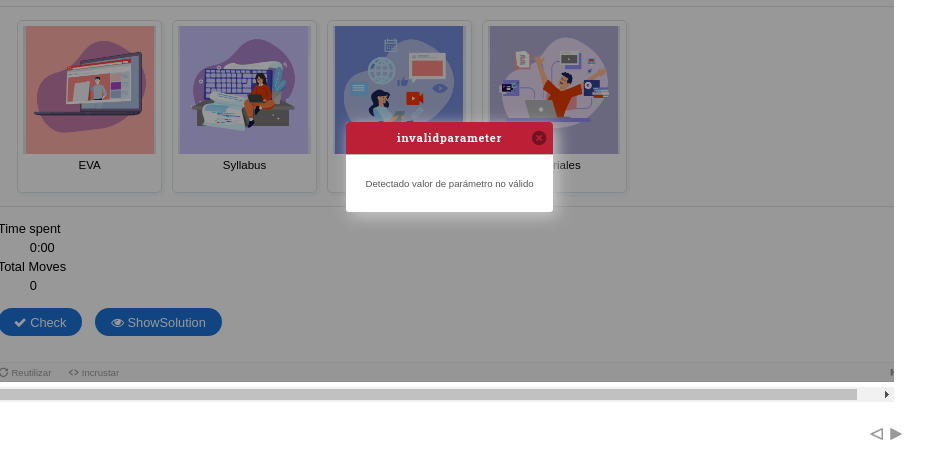Click the invalidparameter dialog title
Viewport: 929px width, 456px height.
tap(449, 138)
